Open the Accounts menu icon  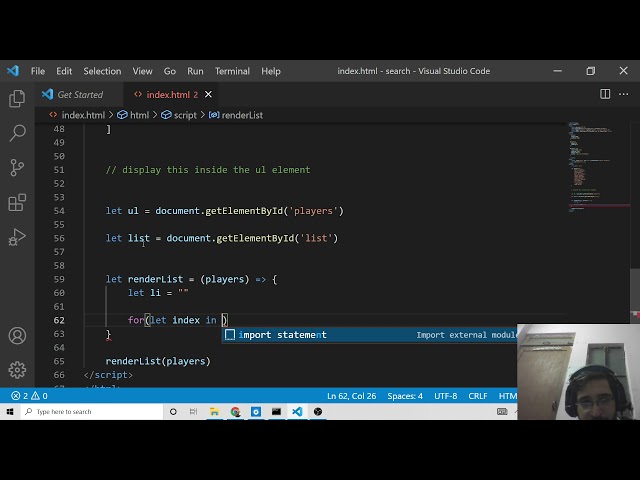tap(17, 336)
